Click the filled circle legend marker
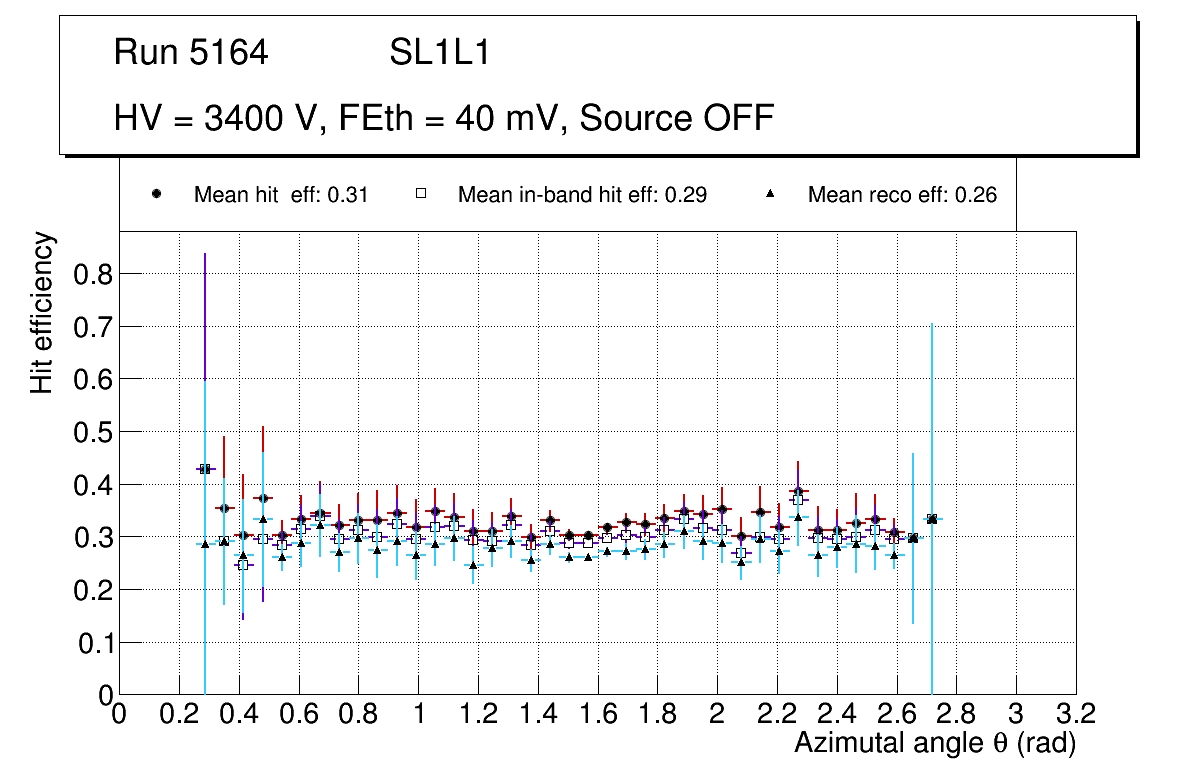This screenshot has height=772, width=1196. (x=157, y=195)
